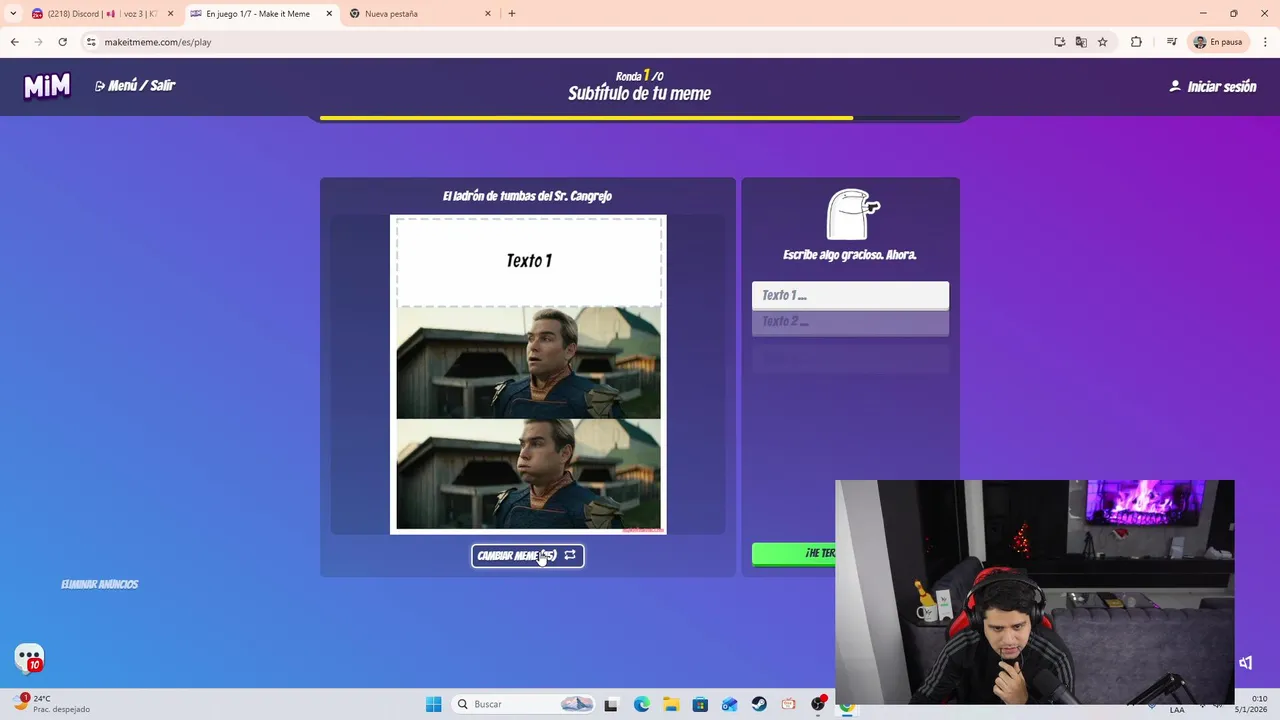Click the MiM logo
1280x720 pixels.
pos(47,86)
